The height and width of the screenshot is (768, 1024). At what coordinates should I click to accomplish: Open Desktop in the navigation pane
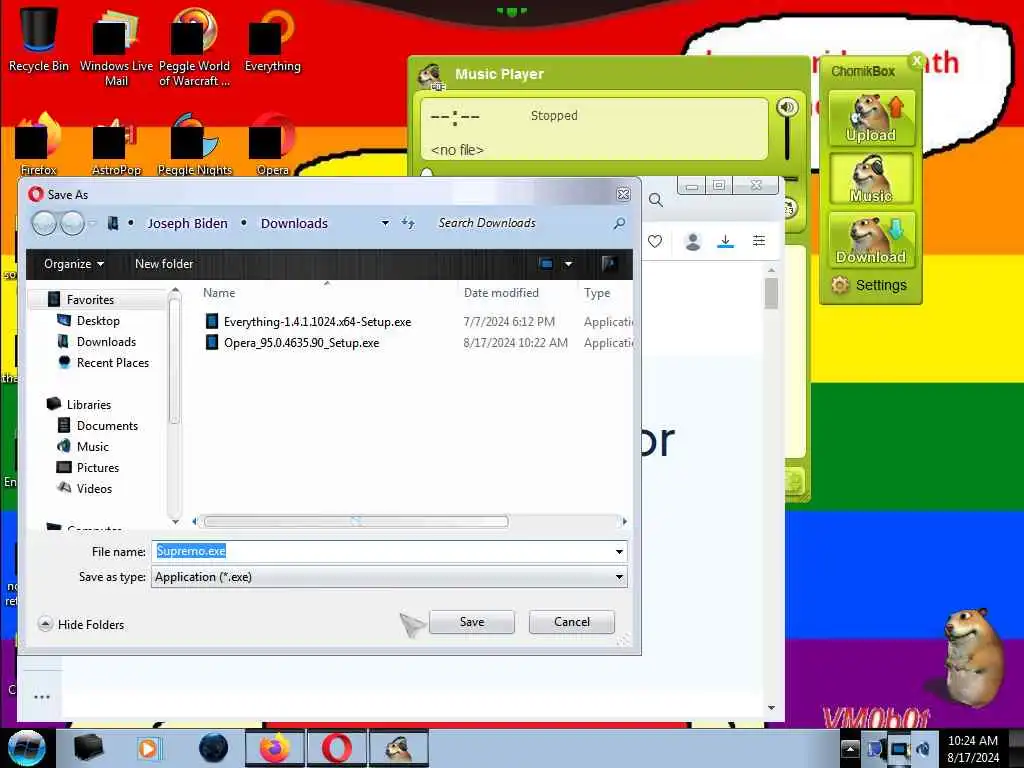(98, 321)
